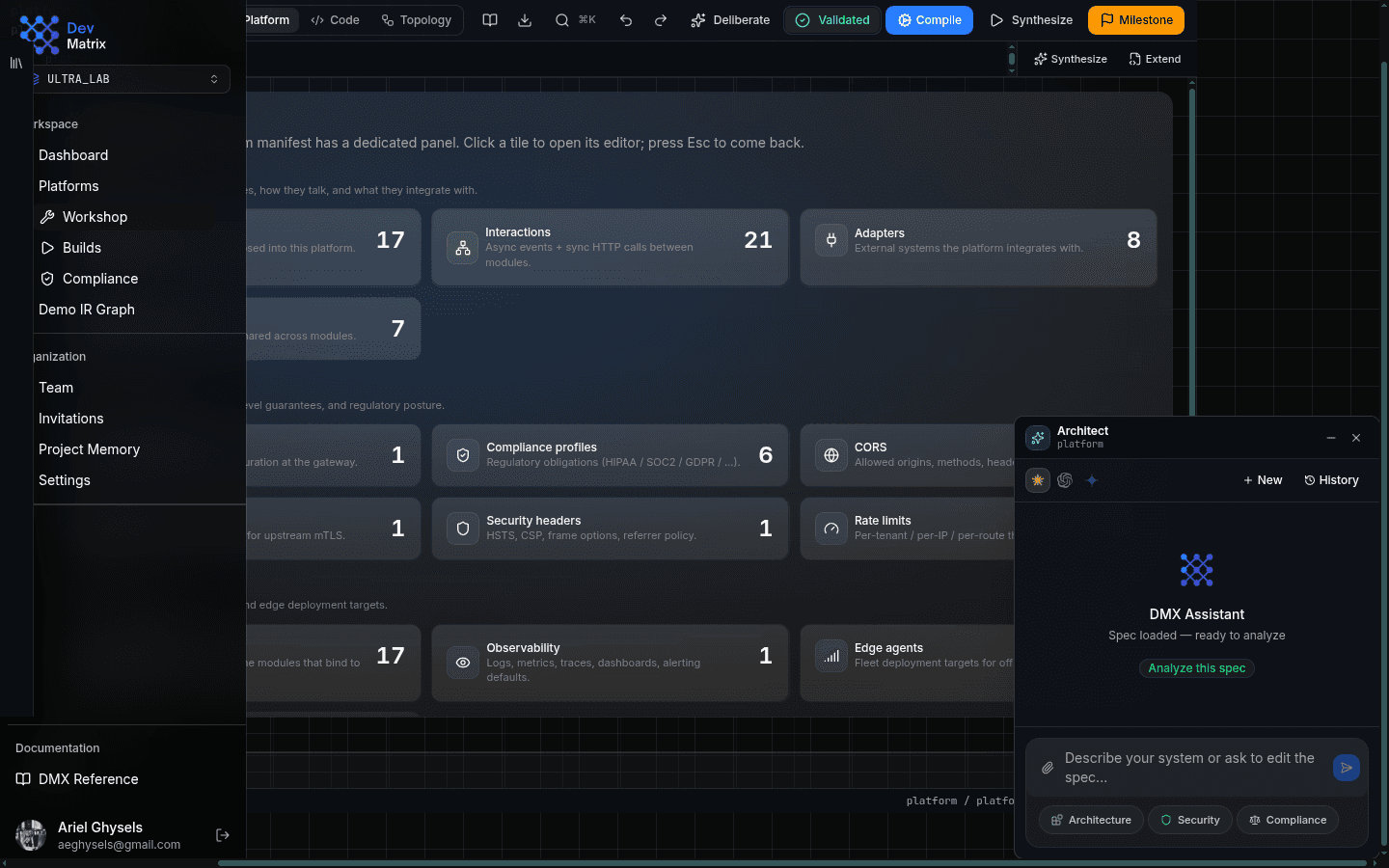Click the paperclip attach icon
Image resolution: width=1389 pixels, height=868 pixels.
pyautogui.click(x=1048, y=768)
